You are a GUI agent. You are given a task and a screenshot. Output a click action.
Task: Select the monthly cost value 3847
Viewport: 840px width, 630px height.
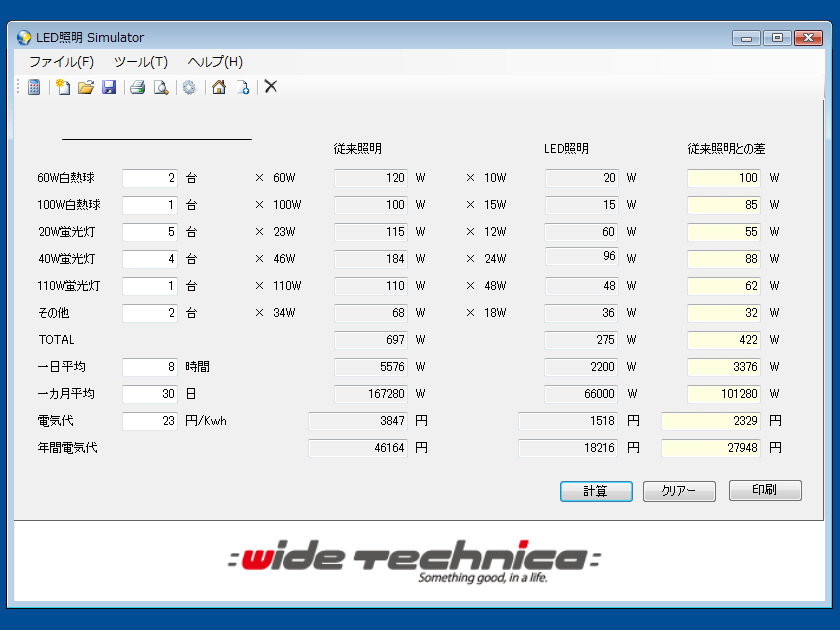coord(358,421)
